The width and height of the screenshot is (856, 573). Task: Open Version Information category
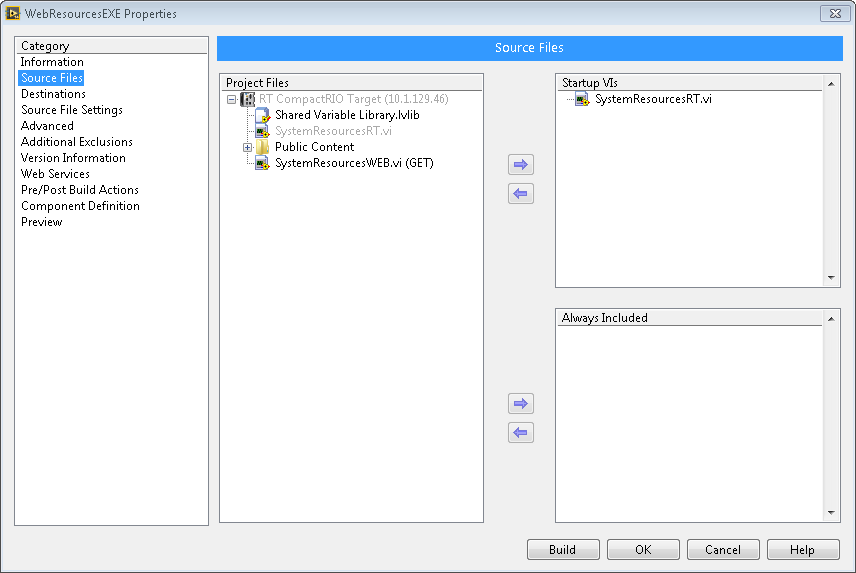74,158
